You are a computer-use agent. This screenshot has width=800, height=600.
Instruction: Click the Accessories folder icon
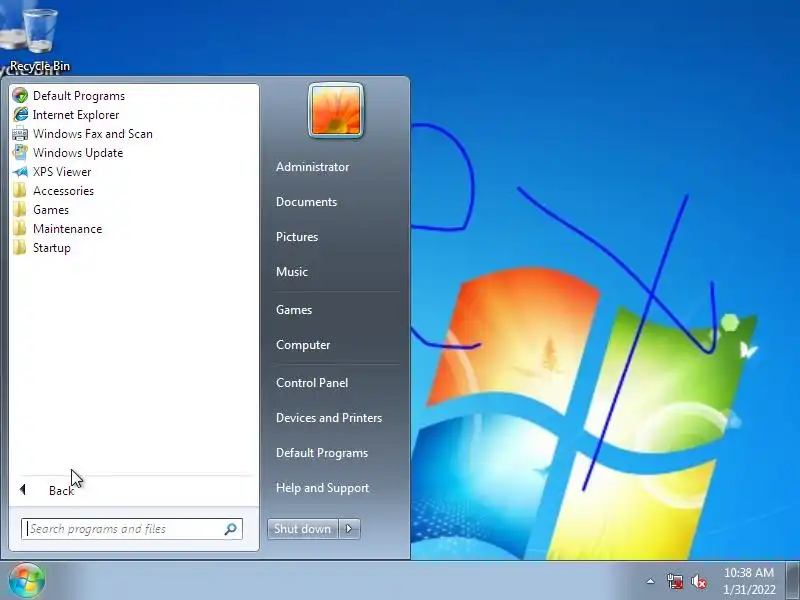(20, 190)
